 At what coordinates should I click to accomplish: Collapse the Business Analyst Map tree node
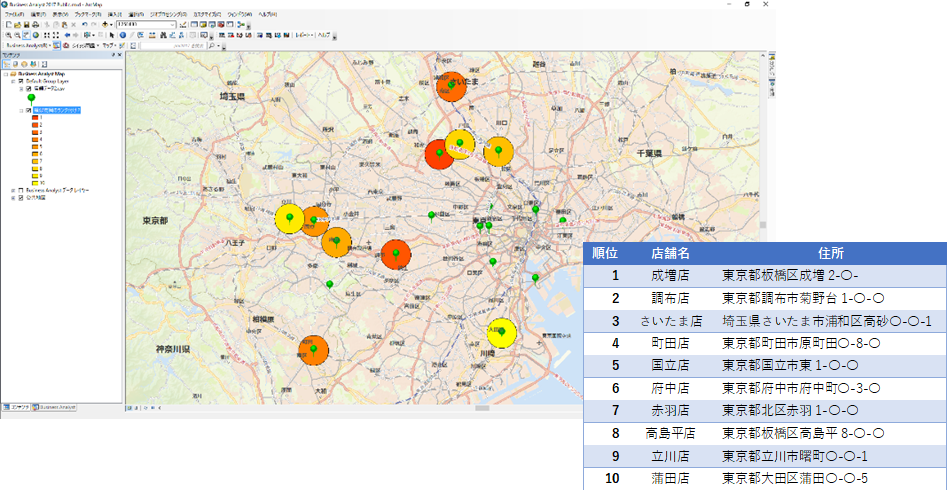(5, 74)
